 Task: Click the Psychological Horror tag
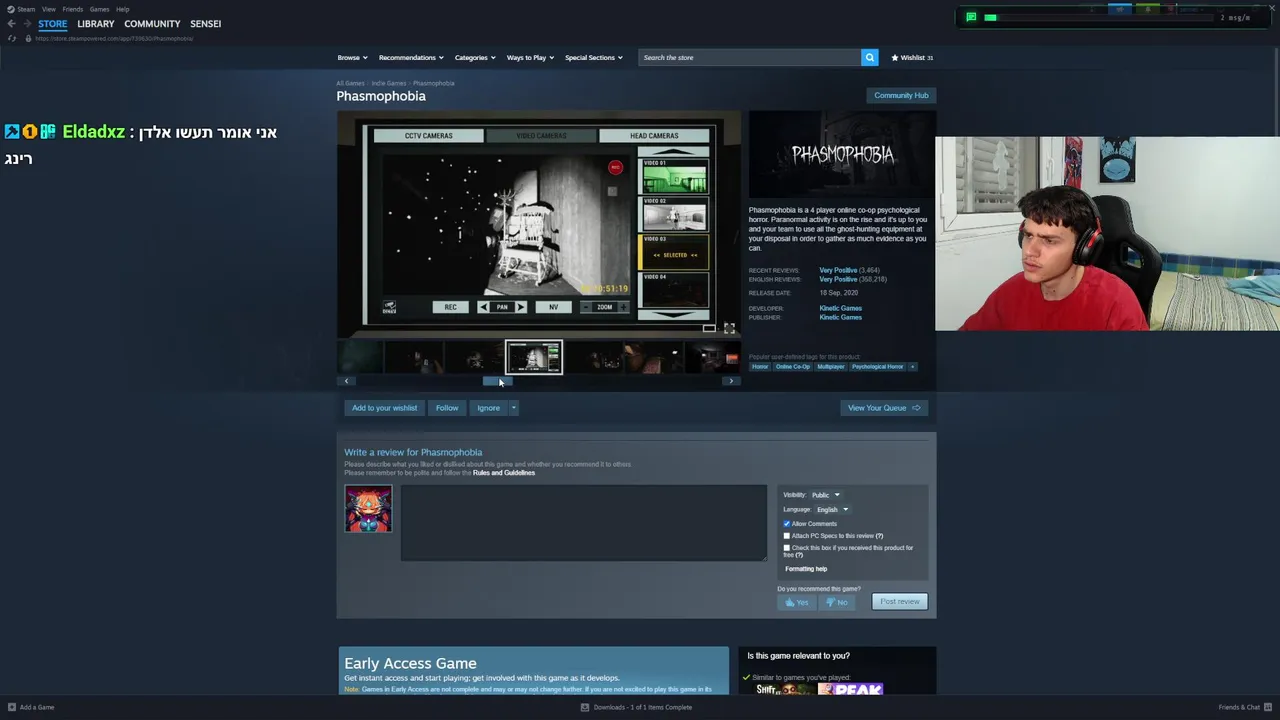point(877,367)
